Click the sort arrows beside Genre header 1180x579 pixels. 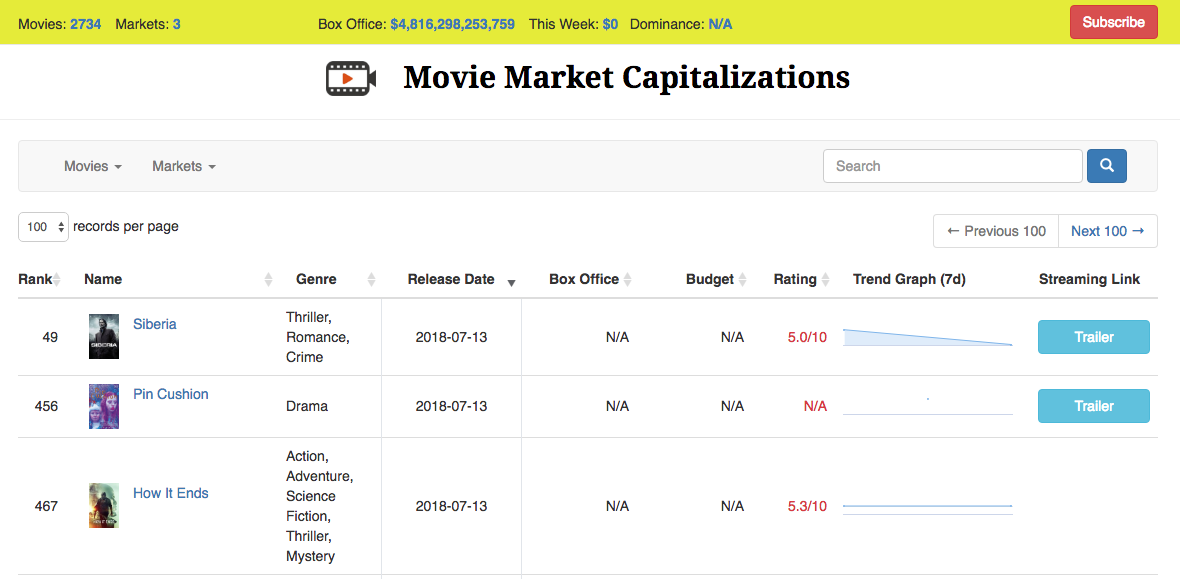tap(370, 279)
